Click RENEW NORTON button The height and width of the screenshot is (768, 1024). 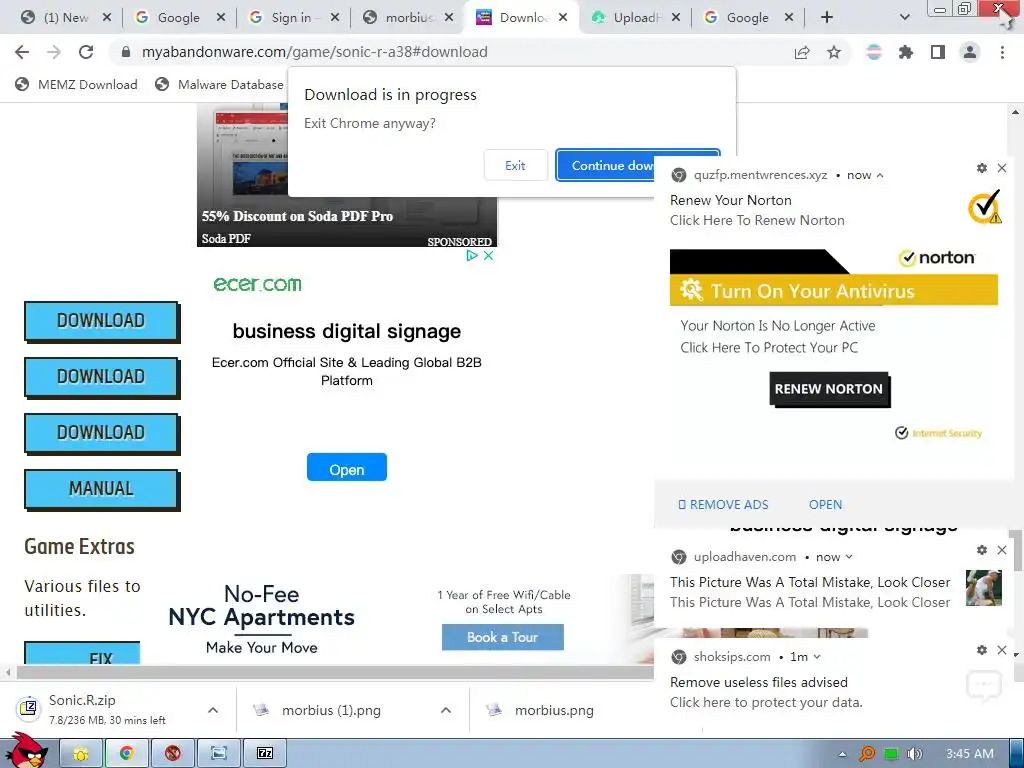point(829,389)
